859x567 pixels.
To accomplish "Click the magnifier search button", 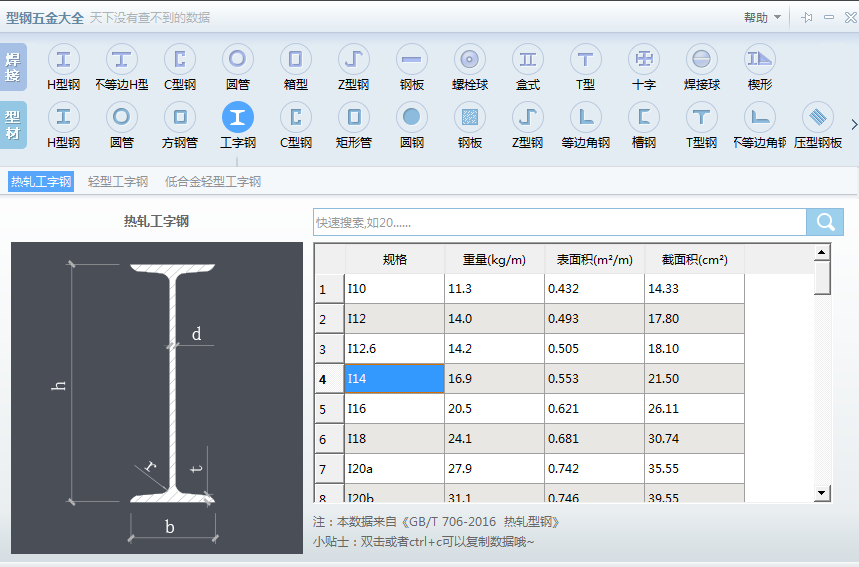I will [x=825, y=222].
